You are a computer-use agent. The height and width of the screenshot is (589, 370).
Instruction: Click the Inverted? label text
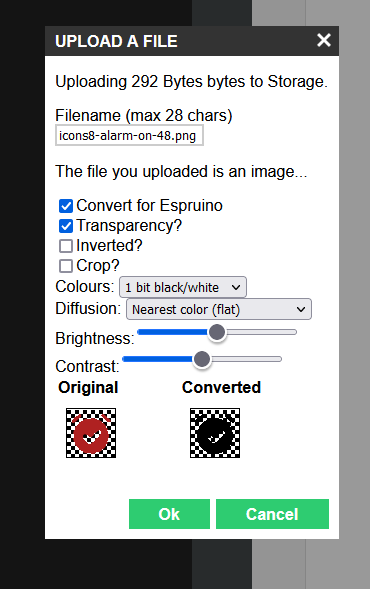point(109,246)
